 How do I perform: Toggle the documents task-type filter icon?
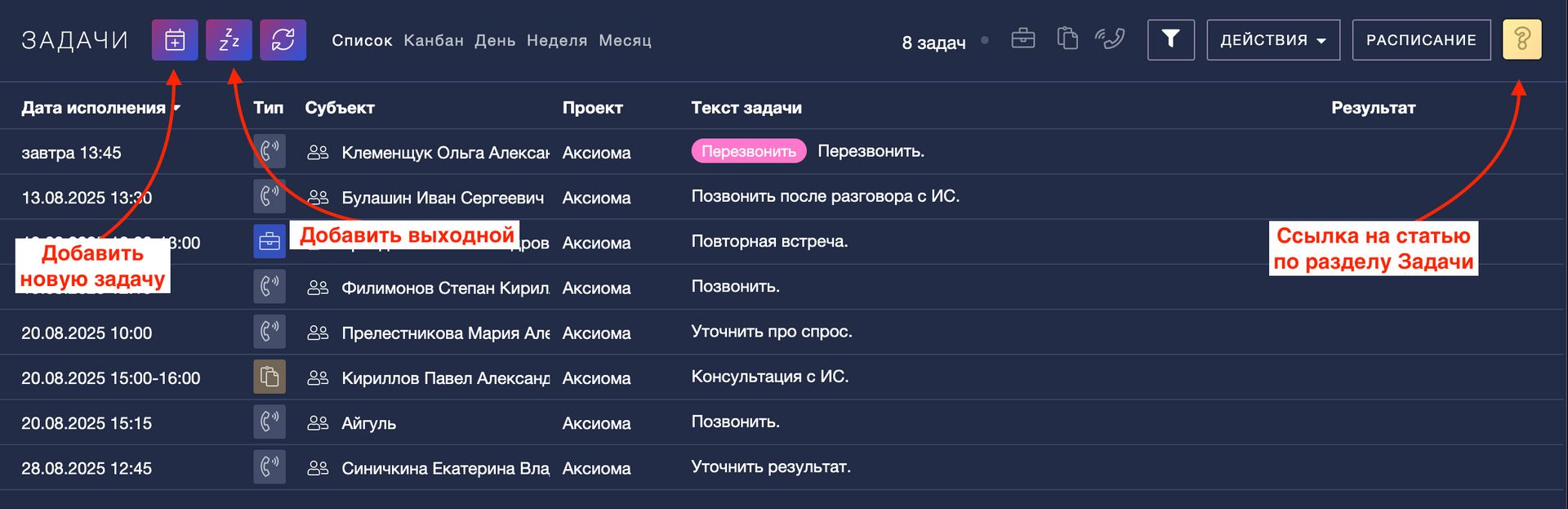[1067, 38]
